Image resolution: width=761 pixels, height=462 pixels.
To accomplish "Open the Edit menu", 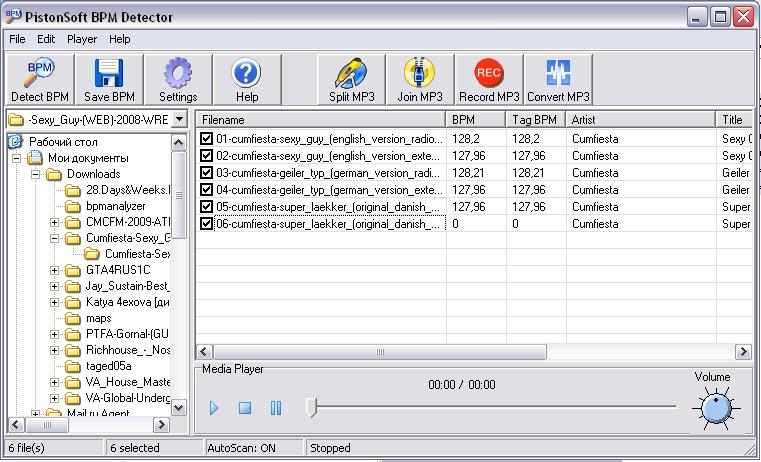I will 46,39.
